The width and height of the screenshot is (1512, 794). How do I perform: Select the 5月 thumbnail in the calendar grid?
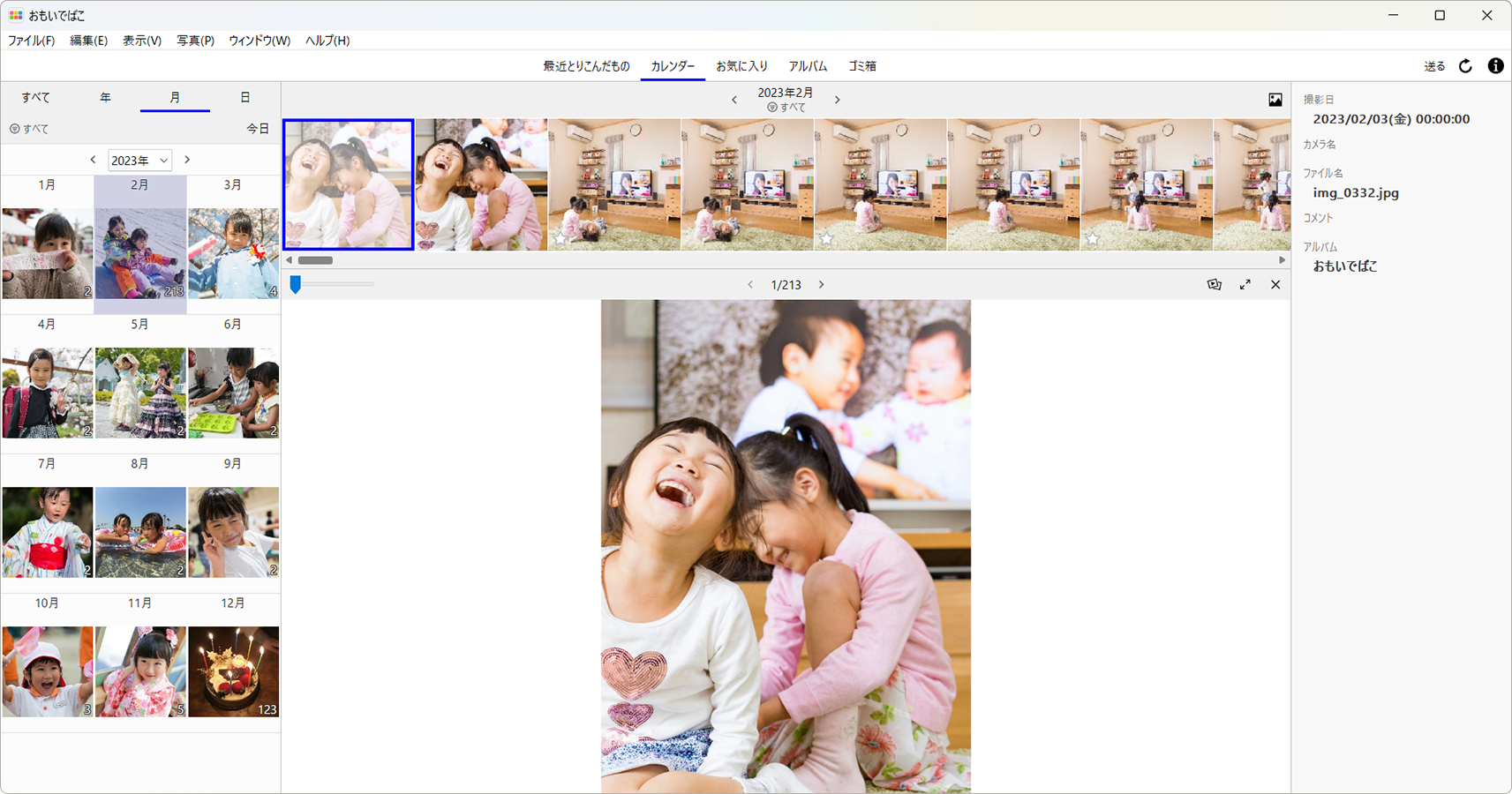[139, 392]
